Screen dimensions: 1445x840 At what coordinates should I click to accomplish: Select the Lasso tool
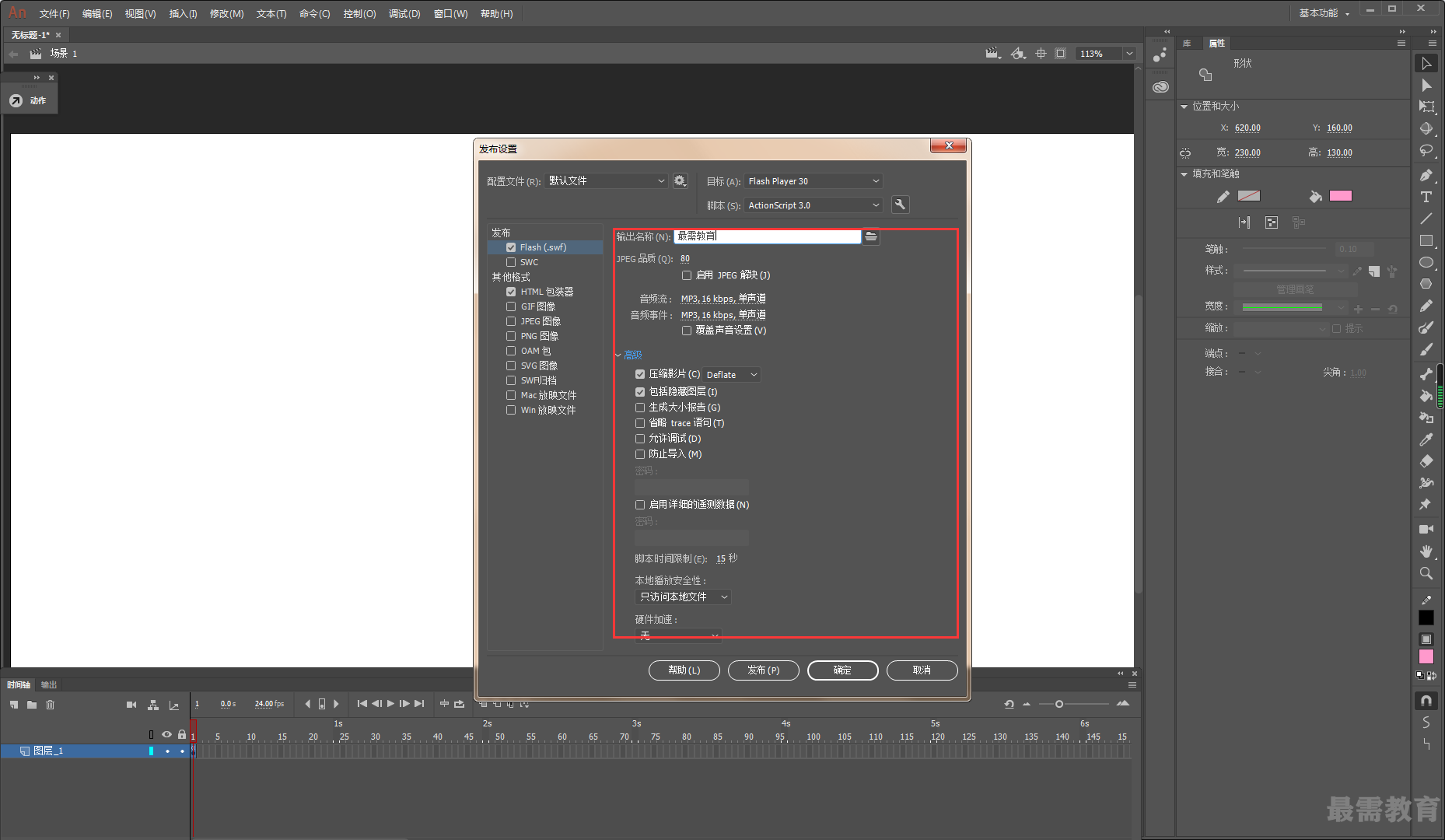click(x=1426, y=150)
